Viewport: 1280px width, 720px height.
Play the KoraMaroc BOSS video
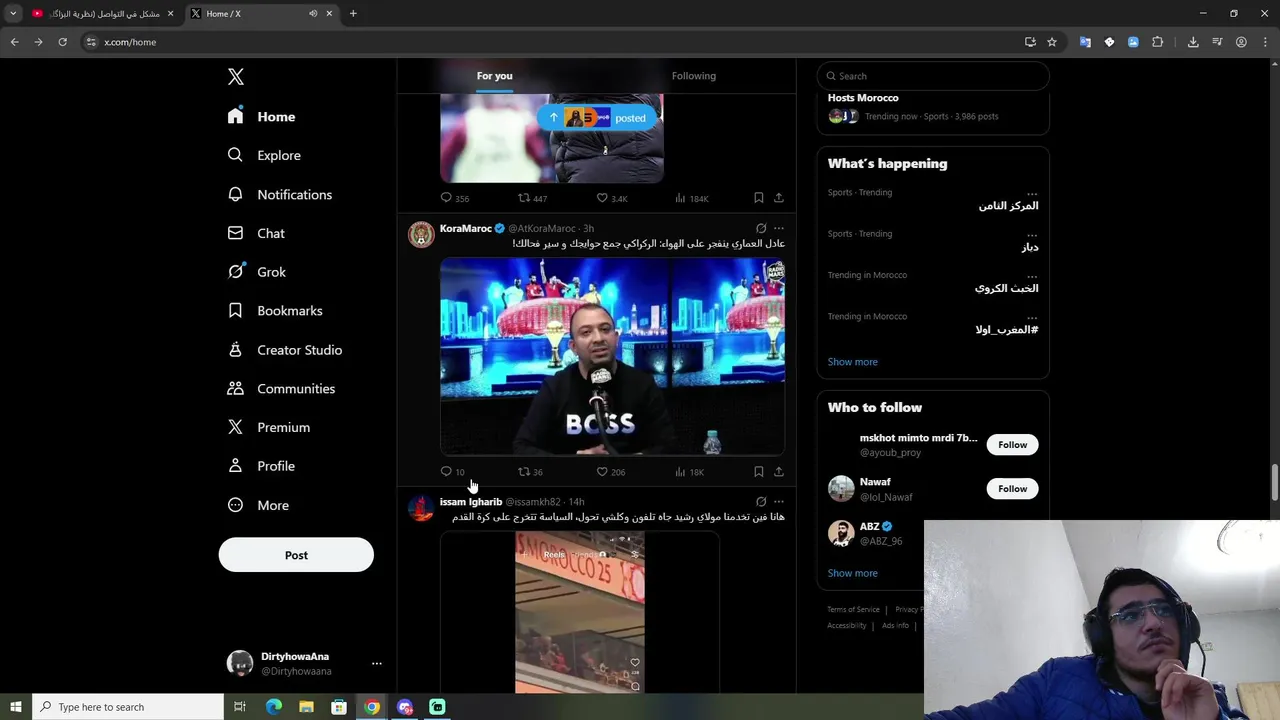click(612, 357)
